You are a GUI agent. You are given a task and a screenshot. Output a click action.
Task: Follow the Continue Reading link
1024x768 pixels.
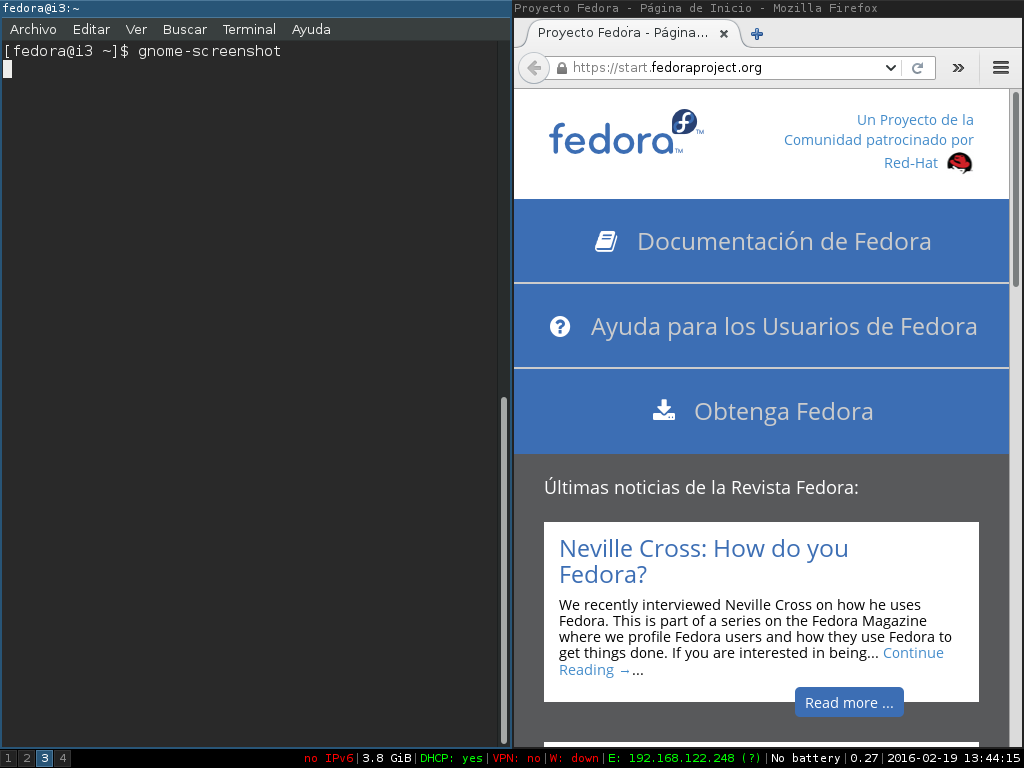click(751, 662)
